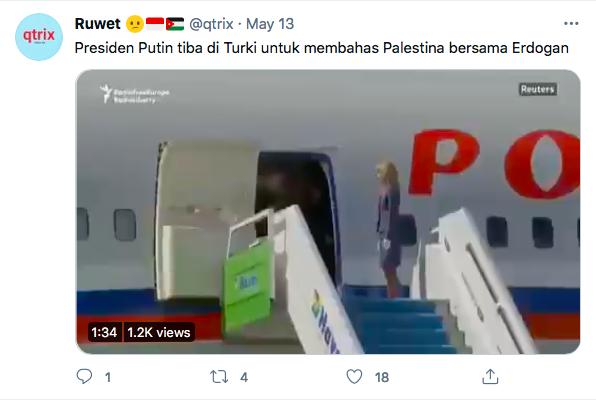This screenshot has width=596, height=407.
Task: Like the tweet with the heart icon
Action: [354, 377]
